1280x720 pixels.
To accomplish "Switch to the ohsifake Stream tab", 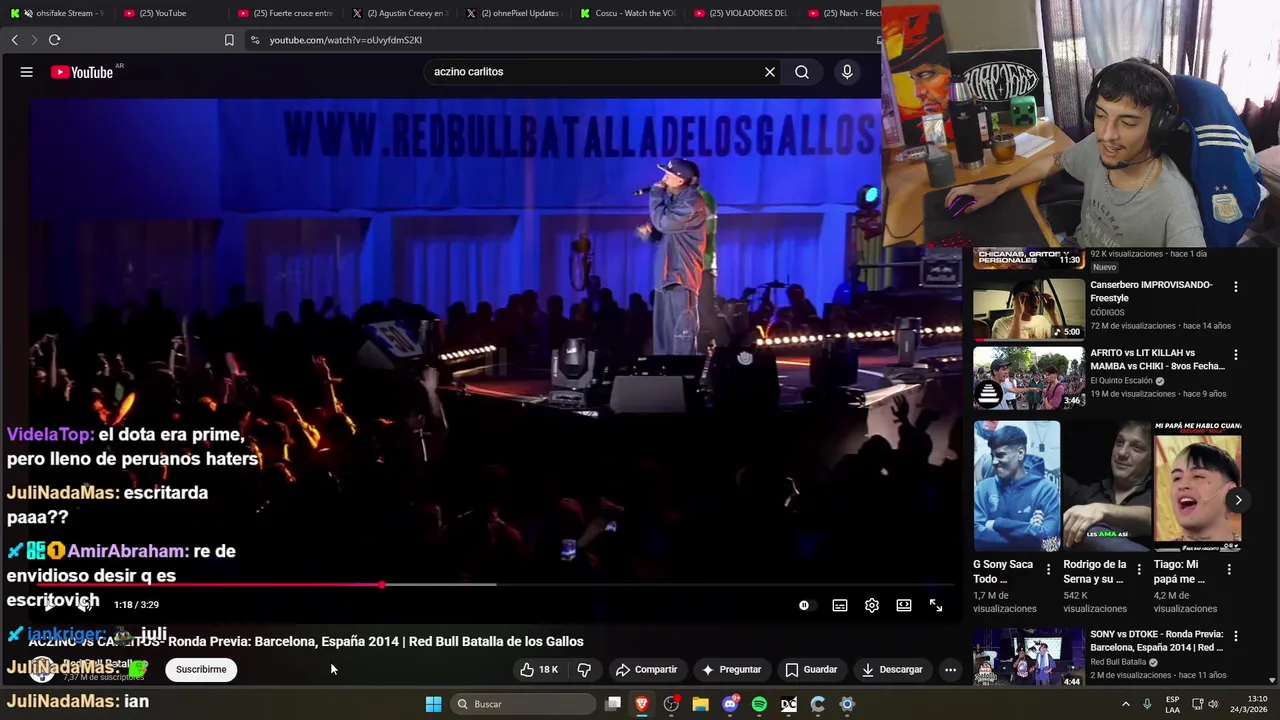I will 58,13.
